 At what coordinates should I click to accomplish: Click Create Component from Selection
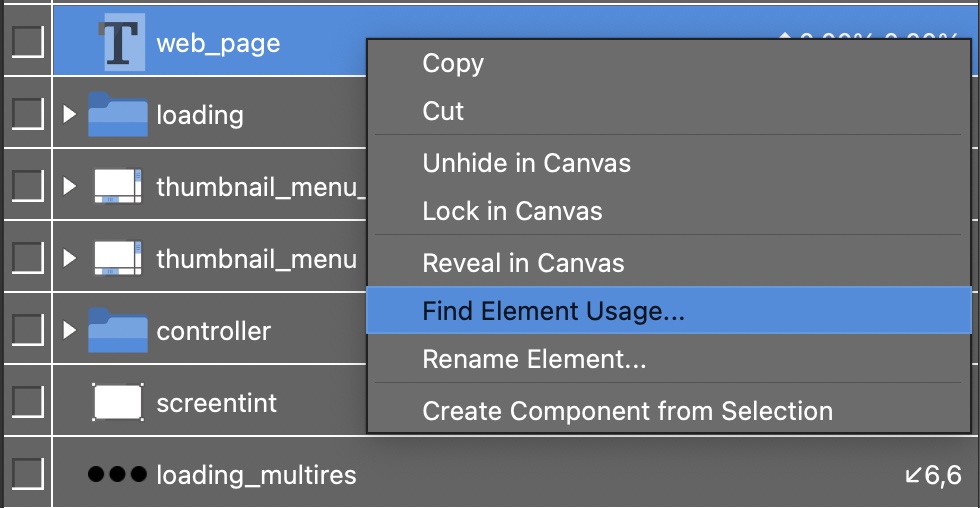pyautogui.click(x=627, y=410)
